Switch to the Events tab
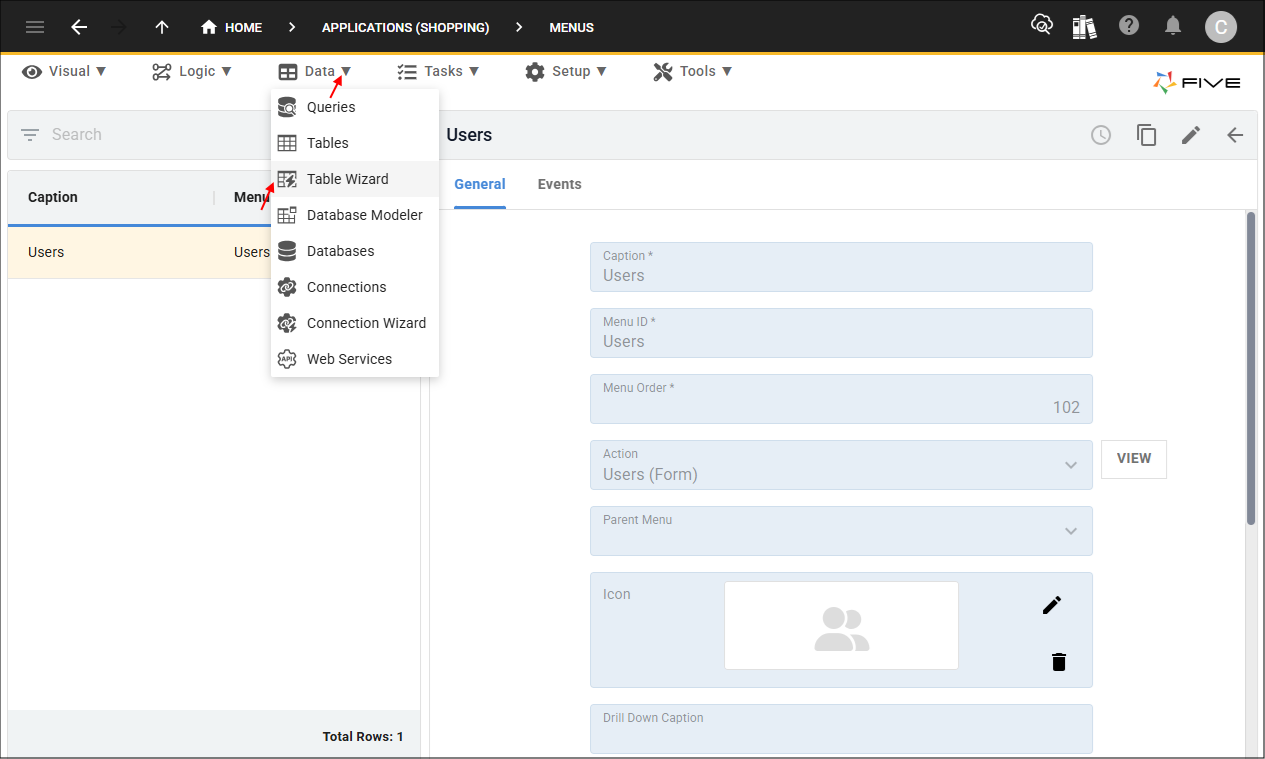This screenshot has width=1265, height=759. click(x=559, y=184)
